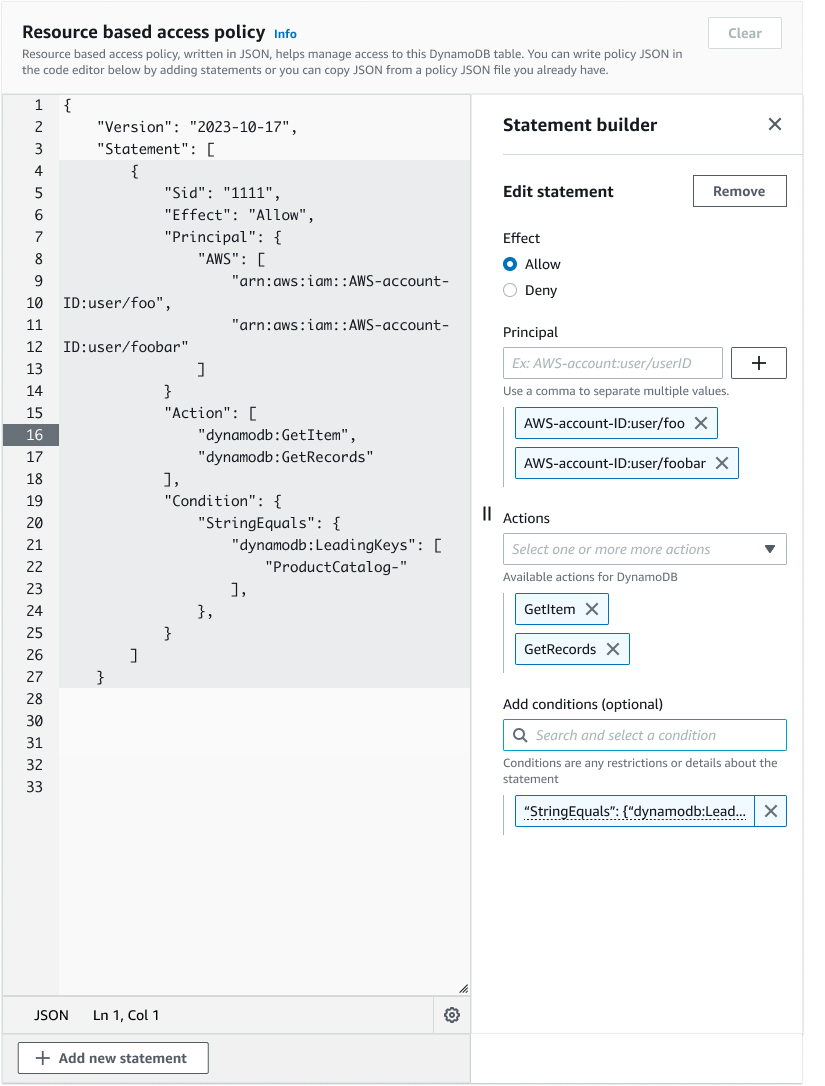Open the Info link next to the policy title

(285, 33)
